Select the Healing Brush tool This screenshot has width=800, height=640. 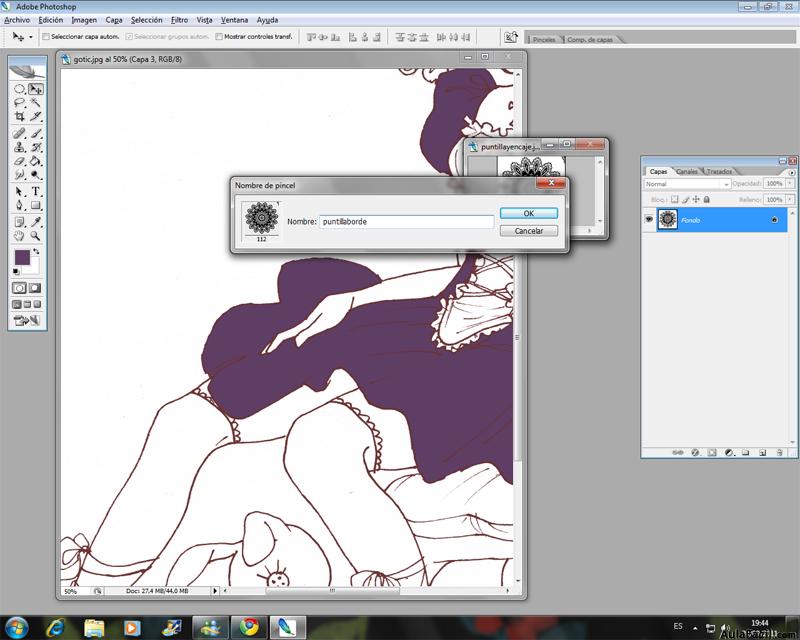pyautogui.click(x=19, y=134)
